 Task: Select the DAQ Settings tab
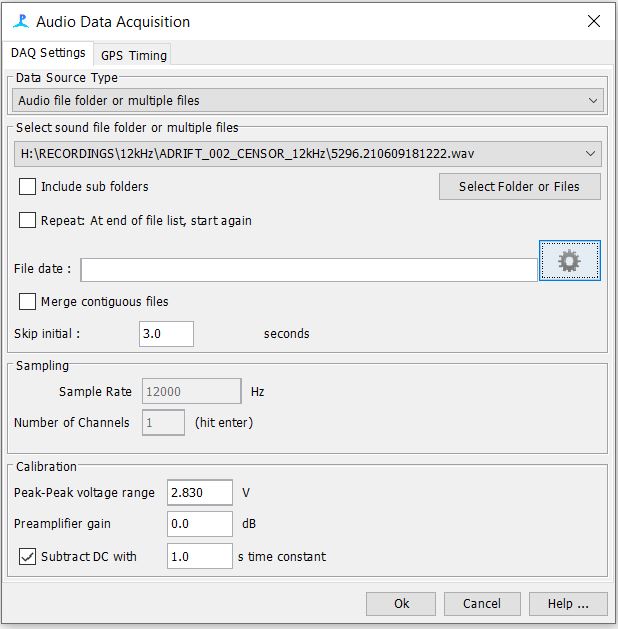48,54
